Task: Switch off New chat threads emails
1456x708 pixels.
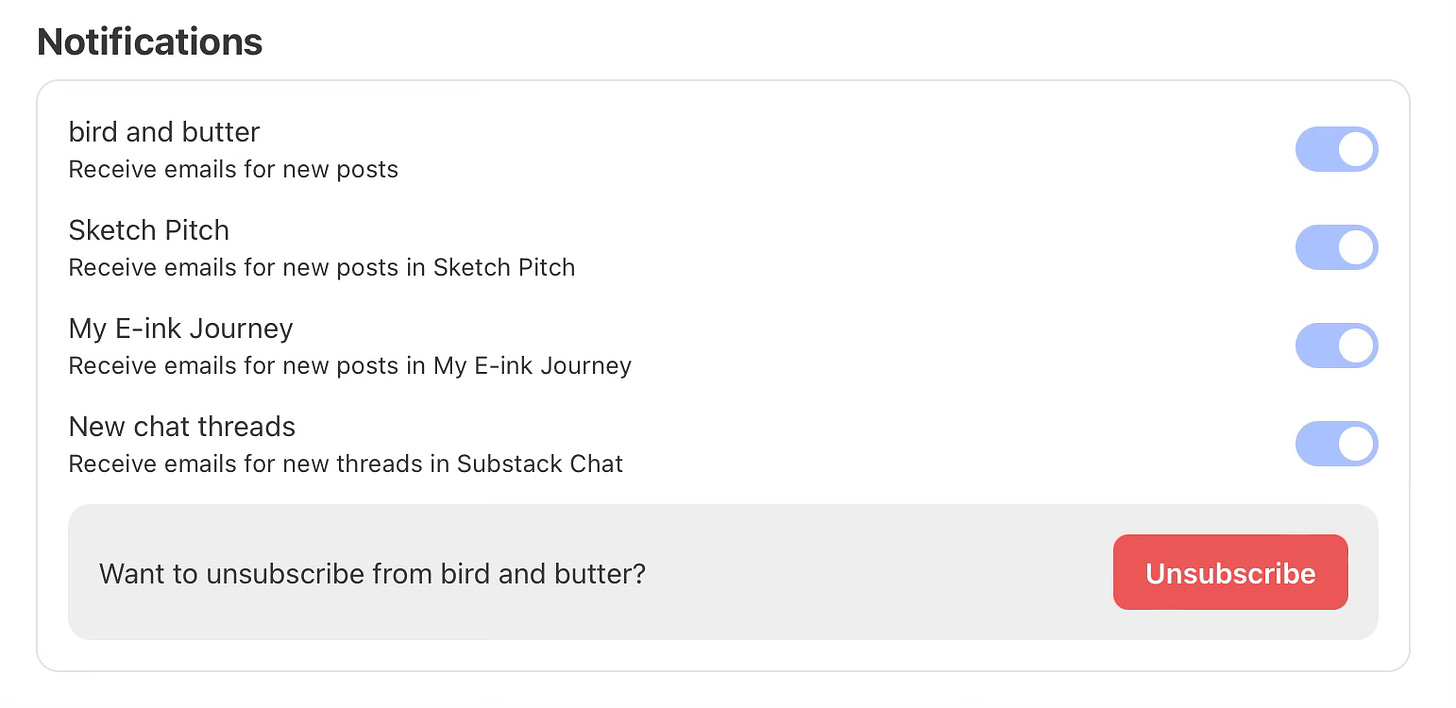Action: [1336, 444]
